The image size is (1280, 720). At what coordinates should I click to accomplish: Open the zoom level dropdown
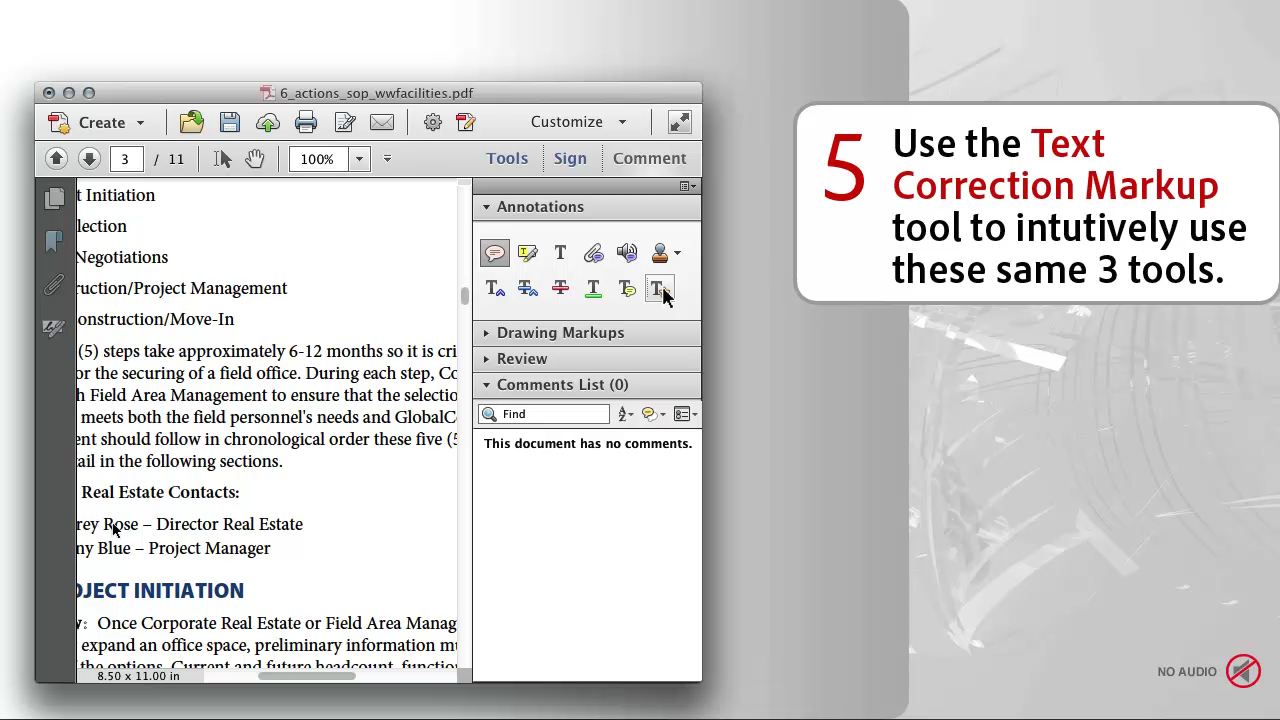coord(359,159)
